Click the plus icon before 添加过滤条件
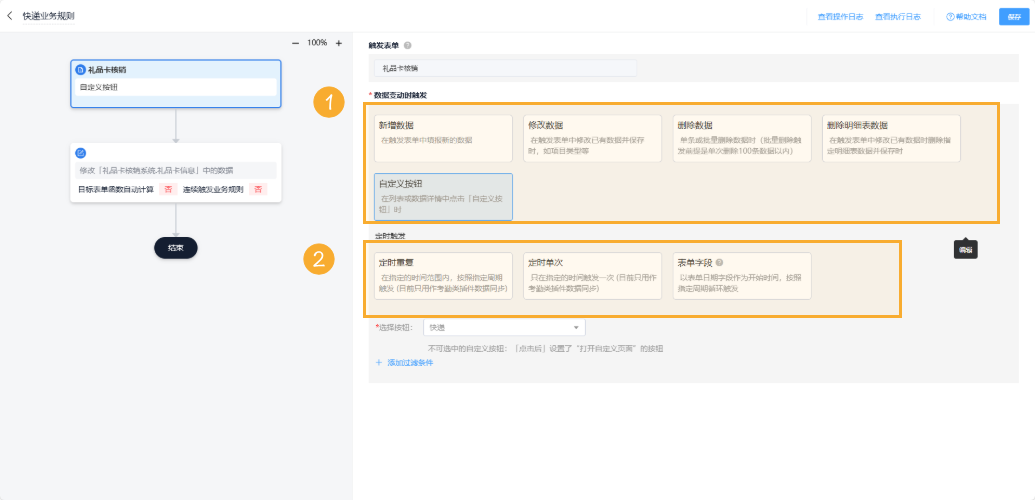Screen dimensions: 1035x500 (379, 362)
